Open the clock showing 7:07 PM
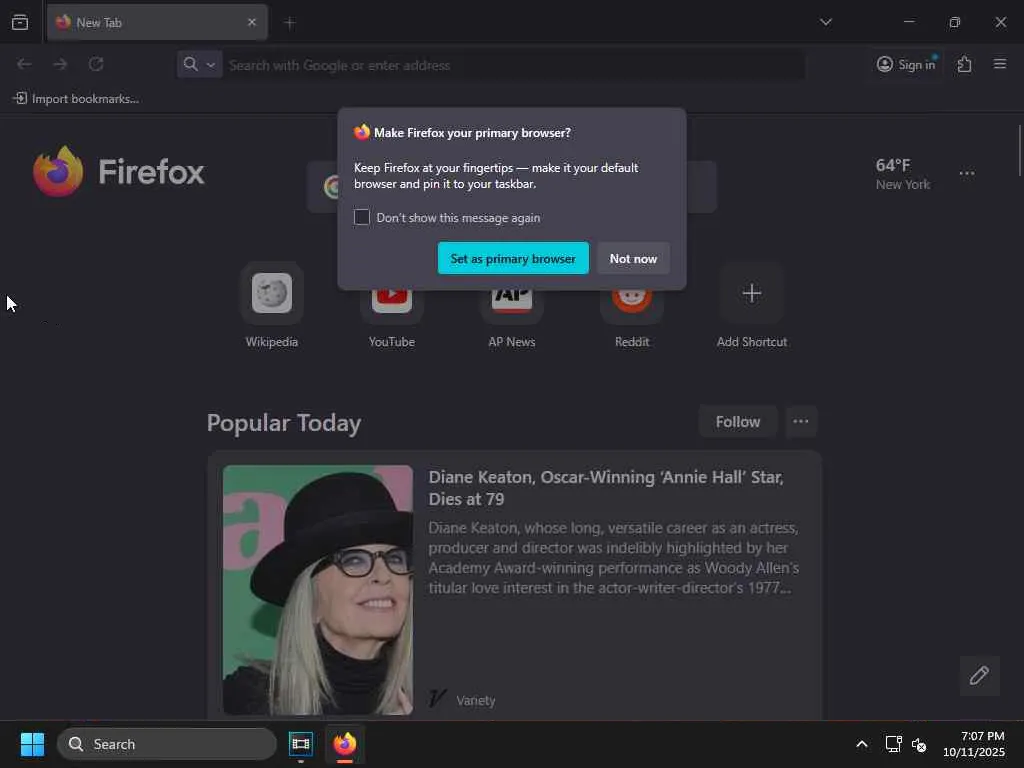The image size is (1024, 768). click(x=974, y=744)
